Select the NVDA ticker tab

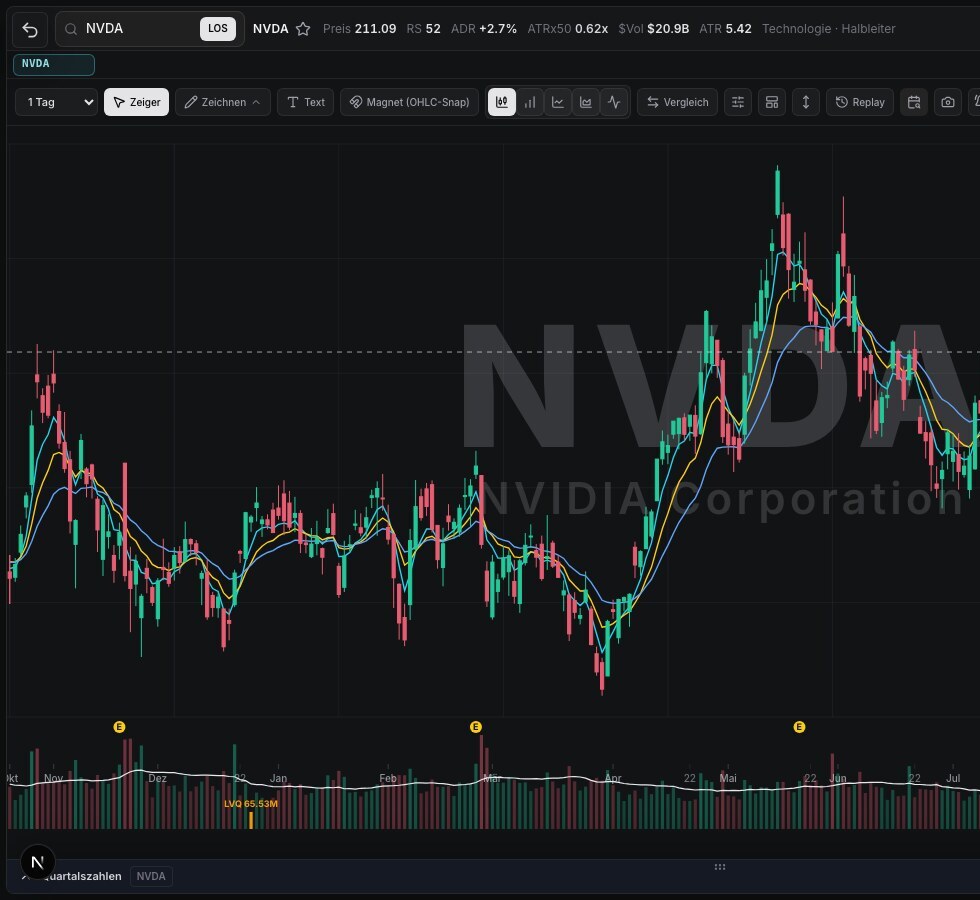(54, 64)
